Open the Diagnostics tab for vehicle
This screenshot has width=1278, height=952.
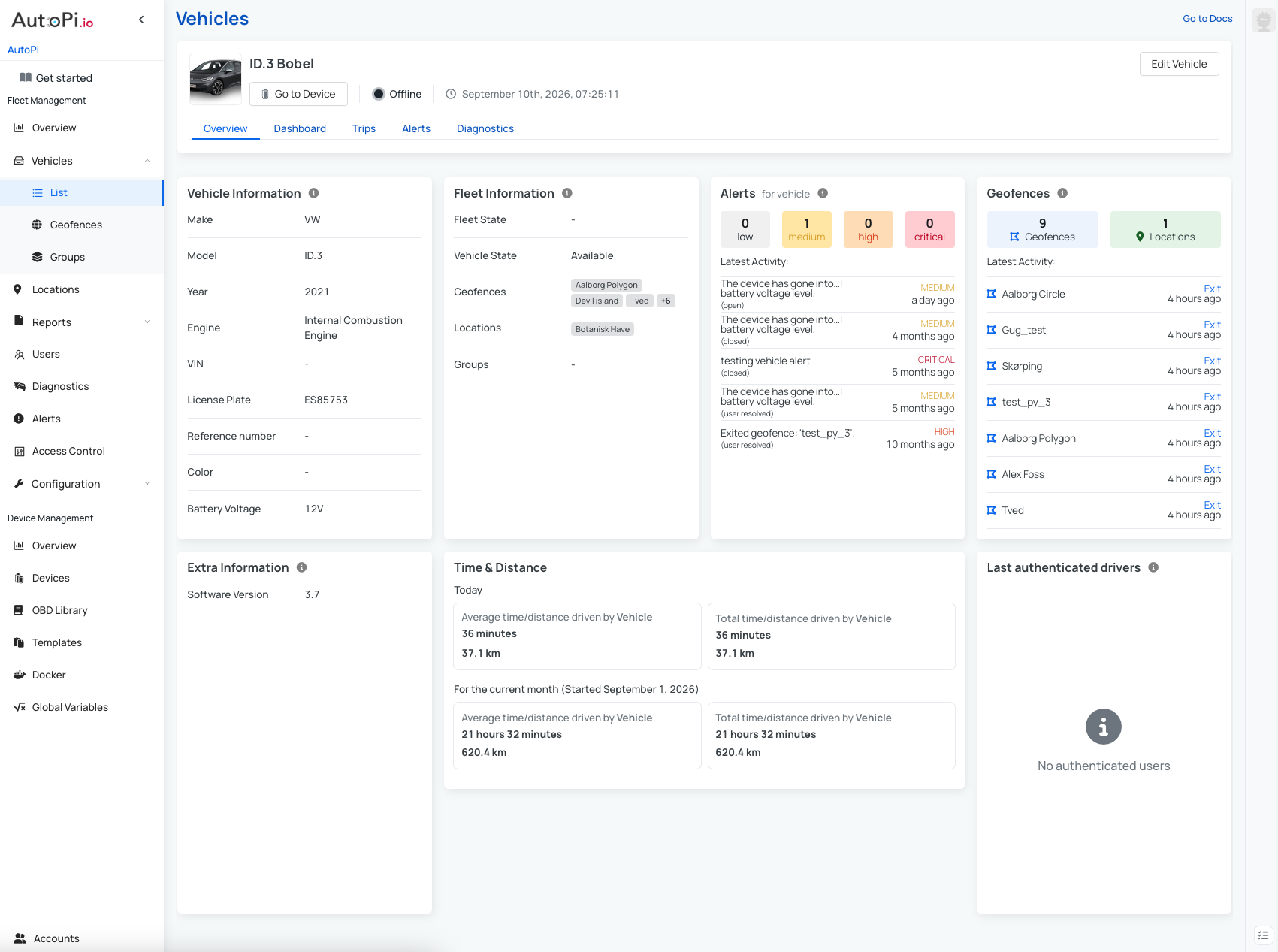click(x=485, y=128)
